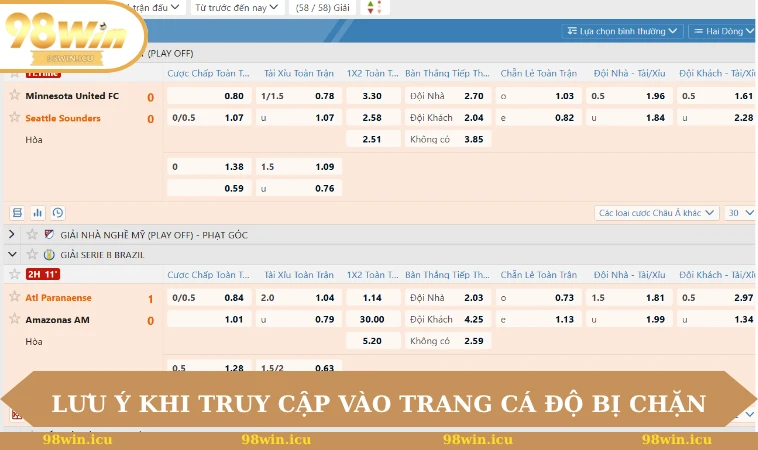Screen dimensions: 758x450
Task: Select home over 1.5 odds 1.81
Action: click(629, 298)
